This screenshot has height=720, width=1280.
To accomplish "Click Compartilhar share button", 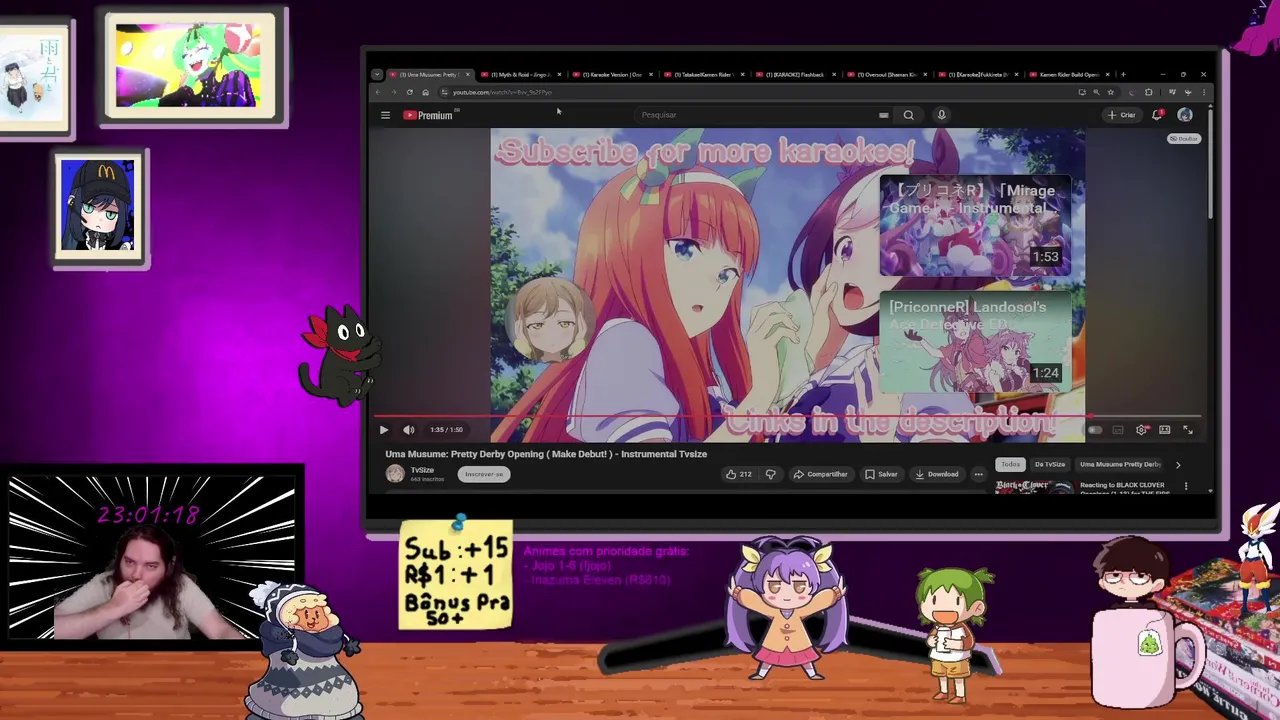I will (x=820, y=474).
